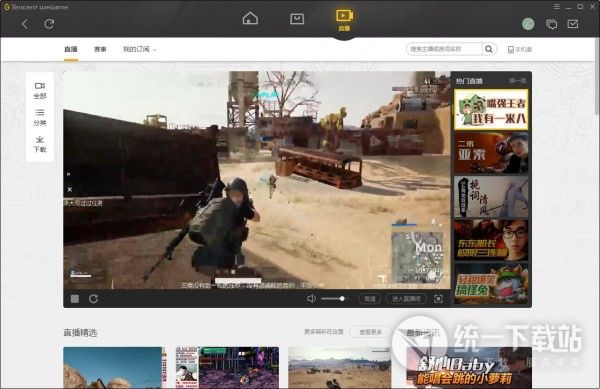Image resolution: width=600 pixels, height=389 pixels.
Task: Select the live broadcast icon tab
Action: coord(344,20)
